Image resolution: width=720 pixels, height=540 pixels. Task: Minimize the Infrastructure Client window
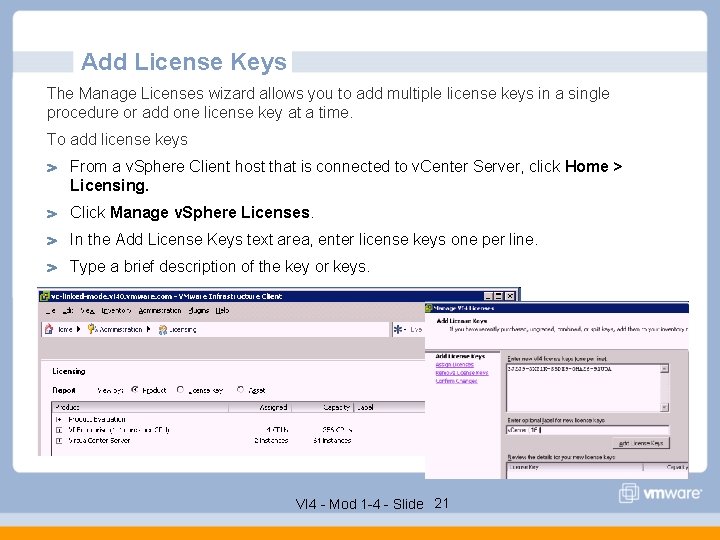point(489,296)
